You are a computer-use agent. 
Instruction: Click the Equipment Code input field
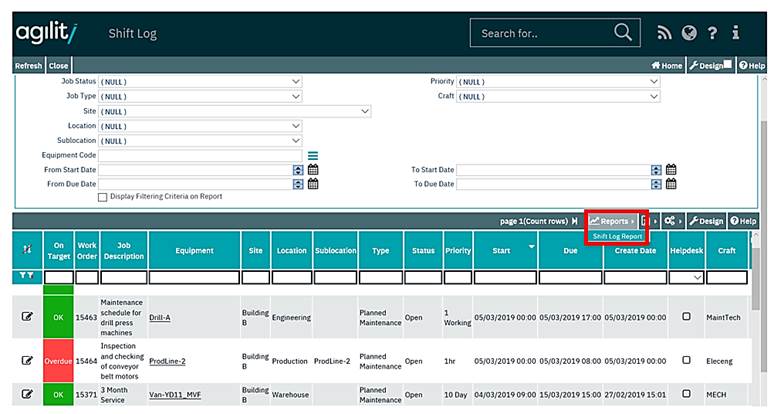click(x=199, y=155)
